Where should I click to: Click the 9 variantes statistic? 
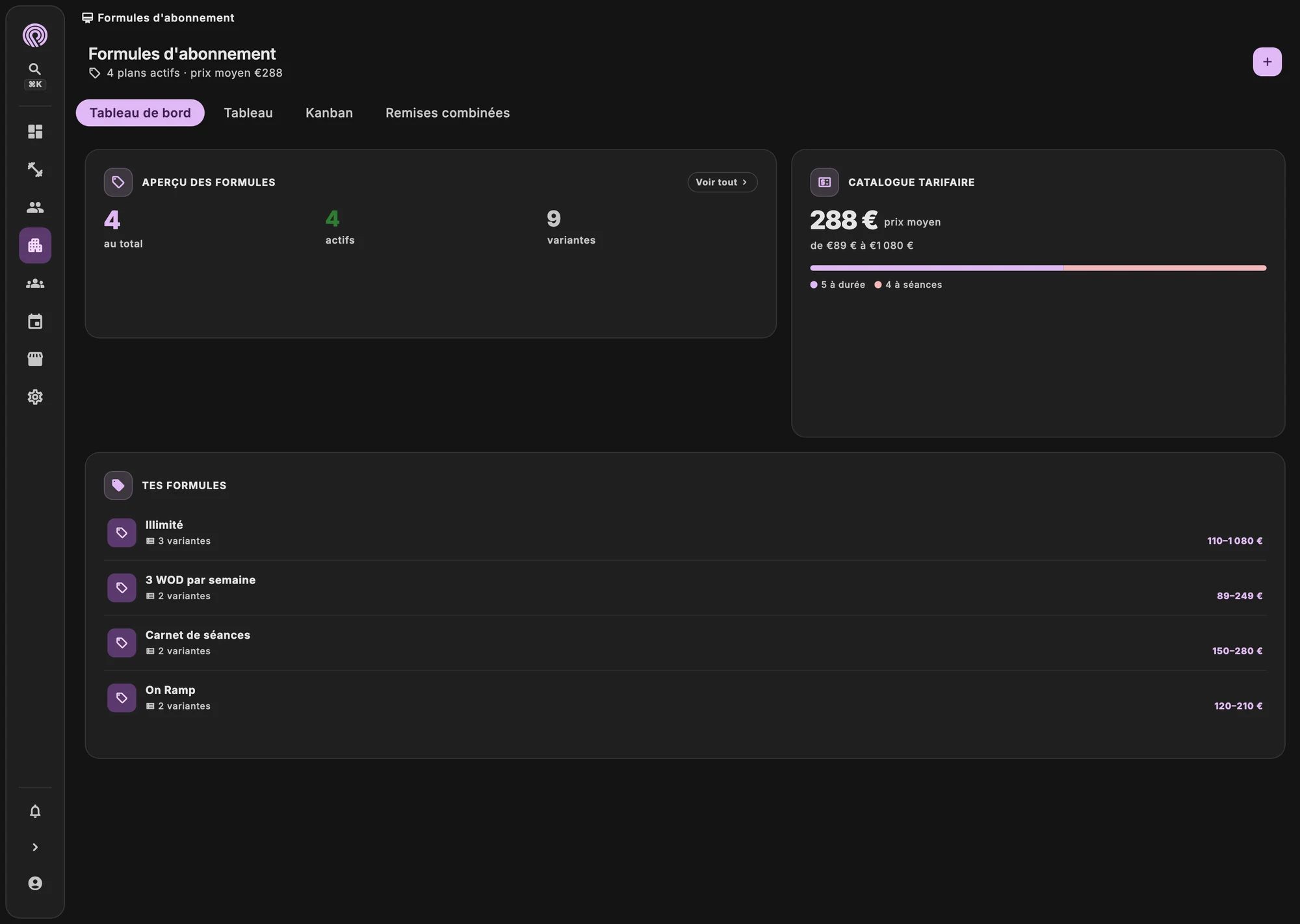pyautogui.click(x=571, y=227)
